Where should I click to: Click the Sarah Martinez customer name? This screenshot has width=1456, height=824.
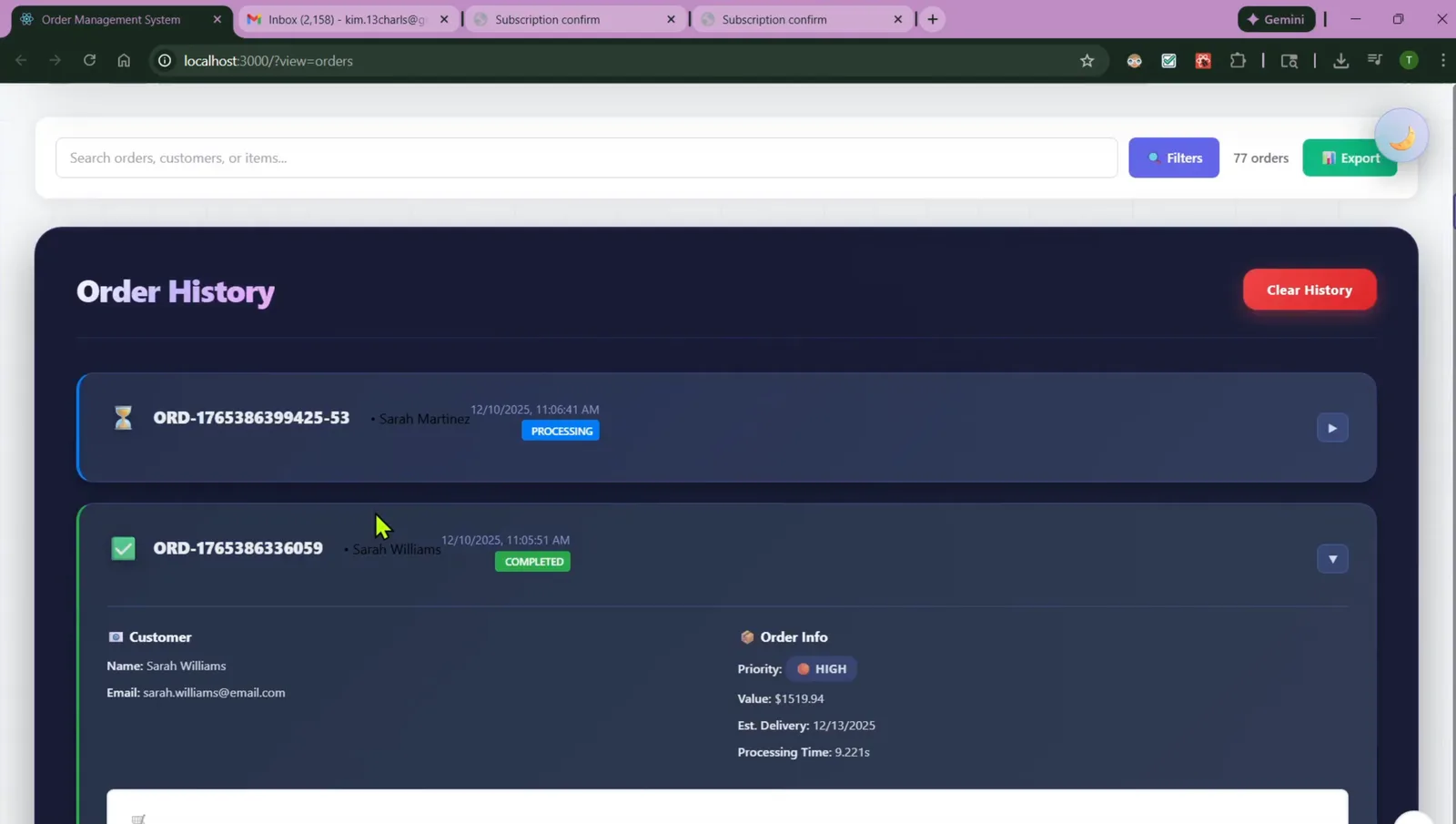[x=424, y=419]
